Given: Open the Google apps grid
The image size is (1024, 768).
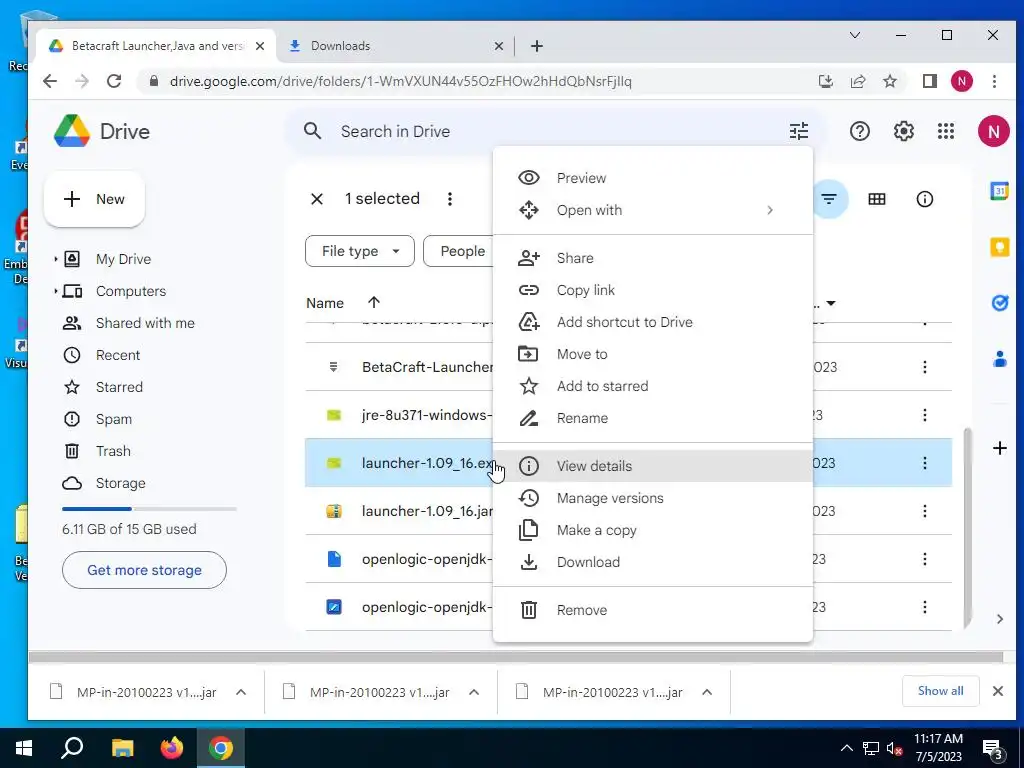Looking at the screenshot, I should point(946,131).
